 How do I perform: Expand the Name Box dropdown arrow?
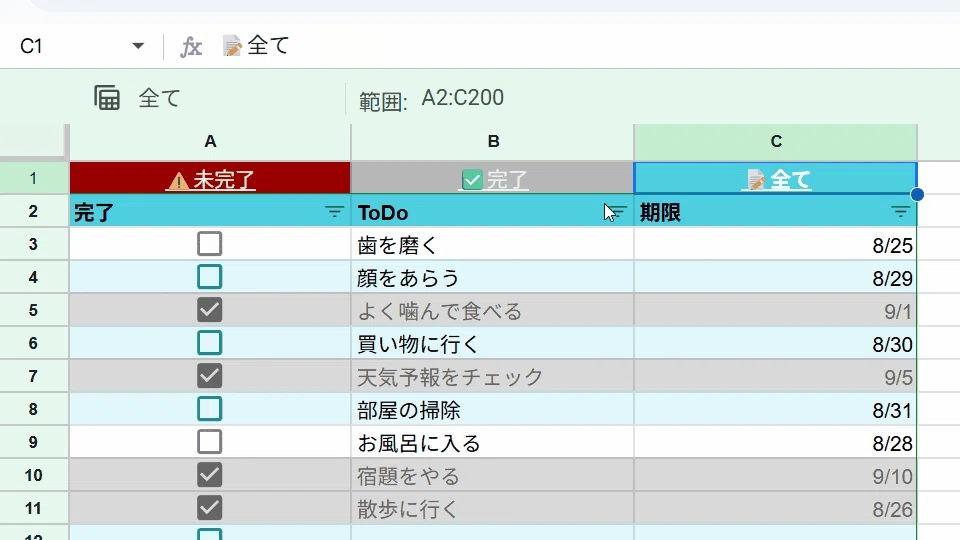tap(138, 46)
